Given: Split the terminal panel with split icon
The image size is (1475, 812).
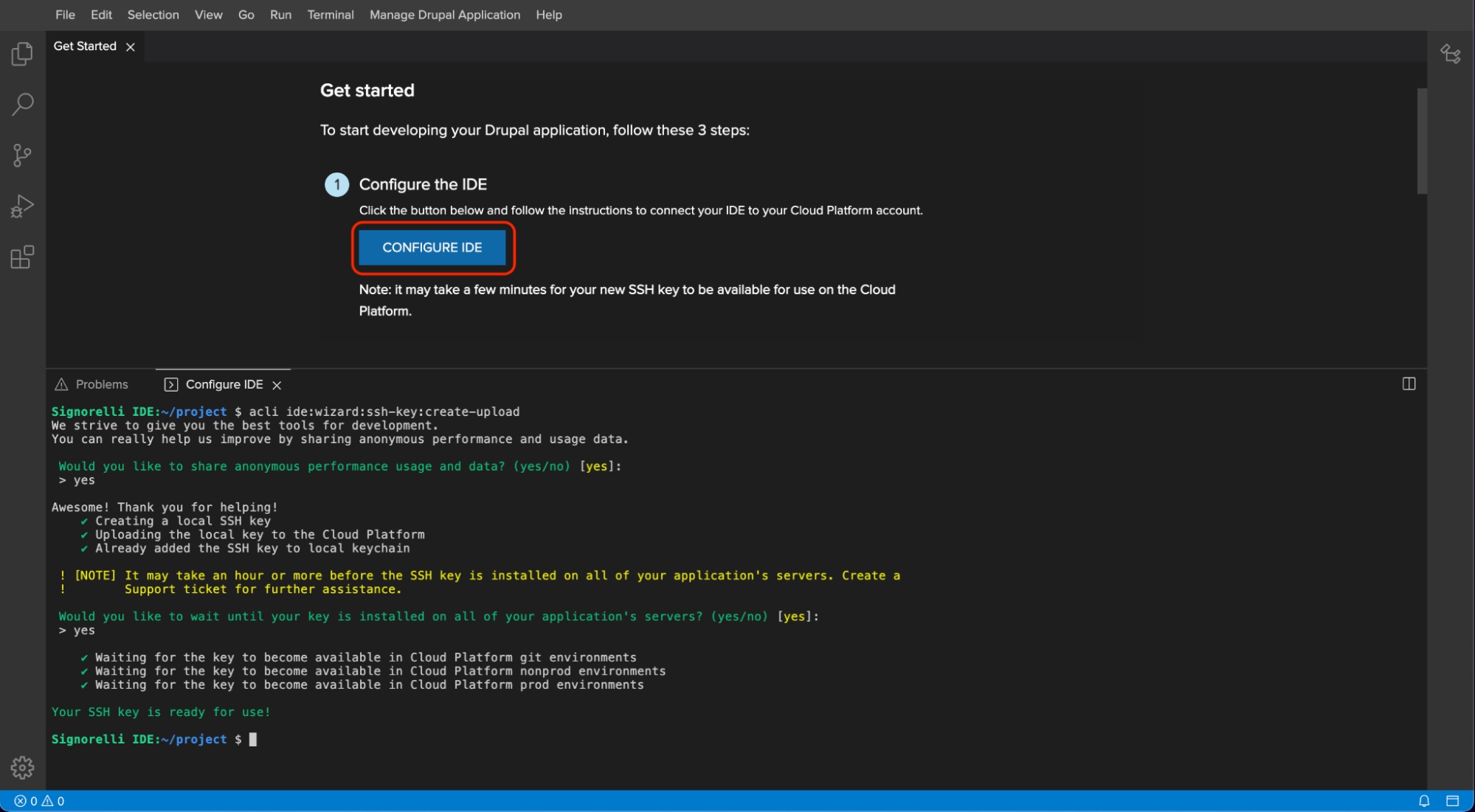Looking at the screenshot, I should [1409, 384].
